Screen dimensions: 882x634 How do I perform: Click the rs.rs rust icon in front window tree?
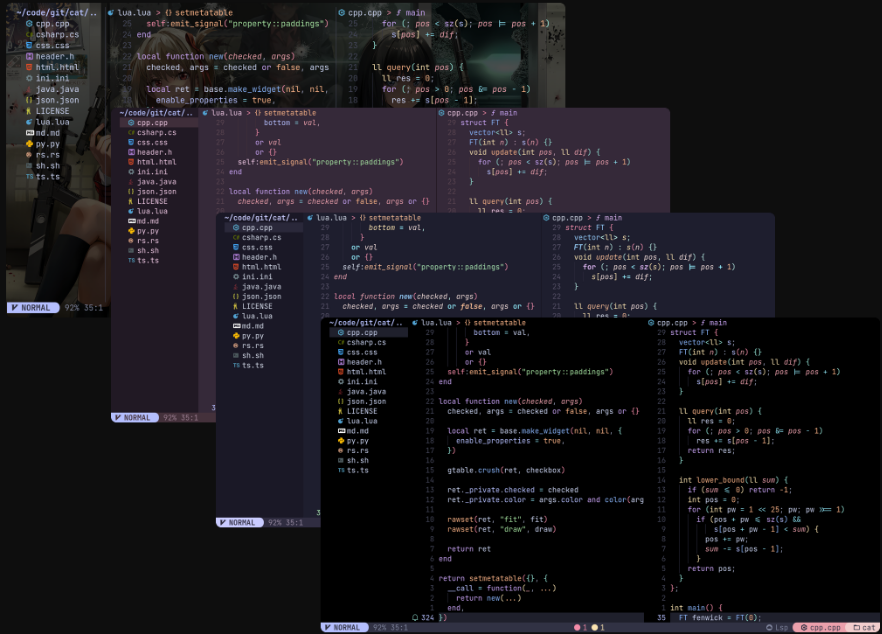point(341,451)
